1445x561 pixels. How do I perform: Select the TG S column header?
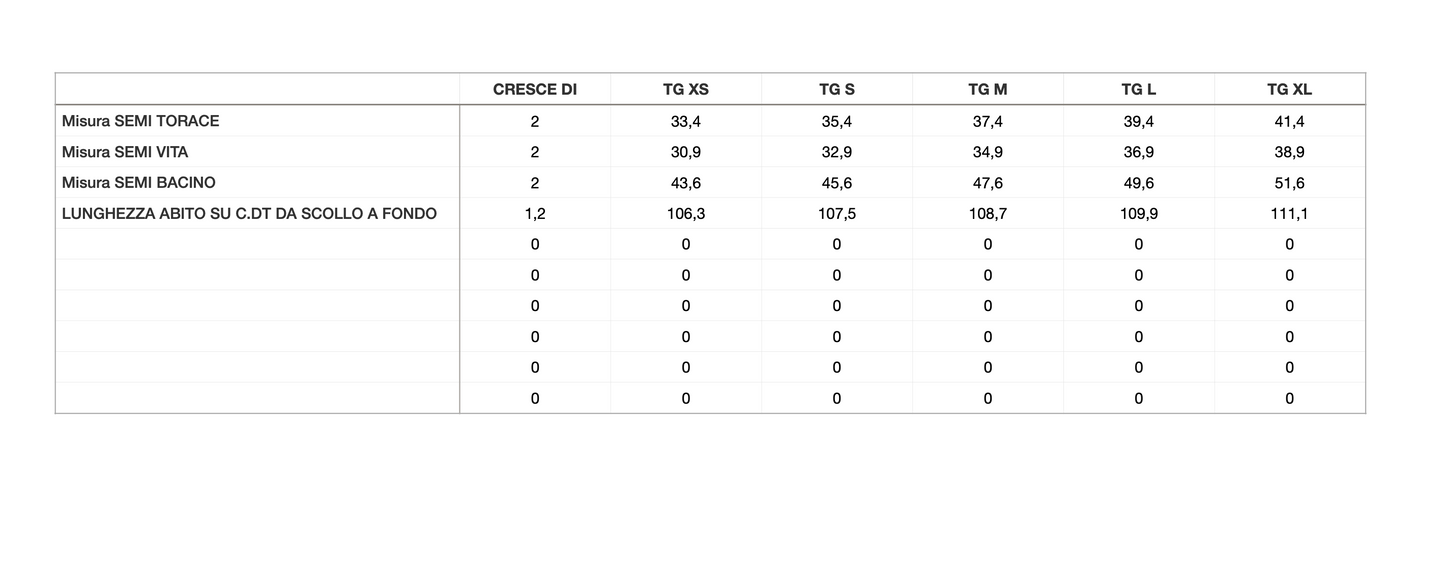836,89
